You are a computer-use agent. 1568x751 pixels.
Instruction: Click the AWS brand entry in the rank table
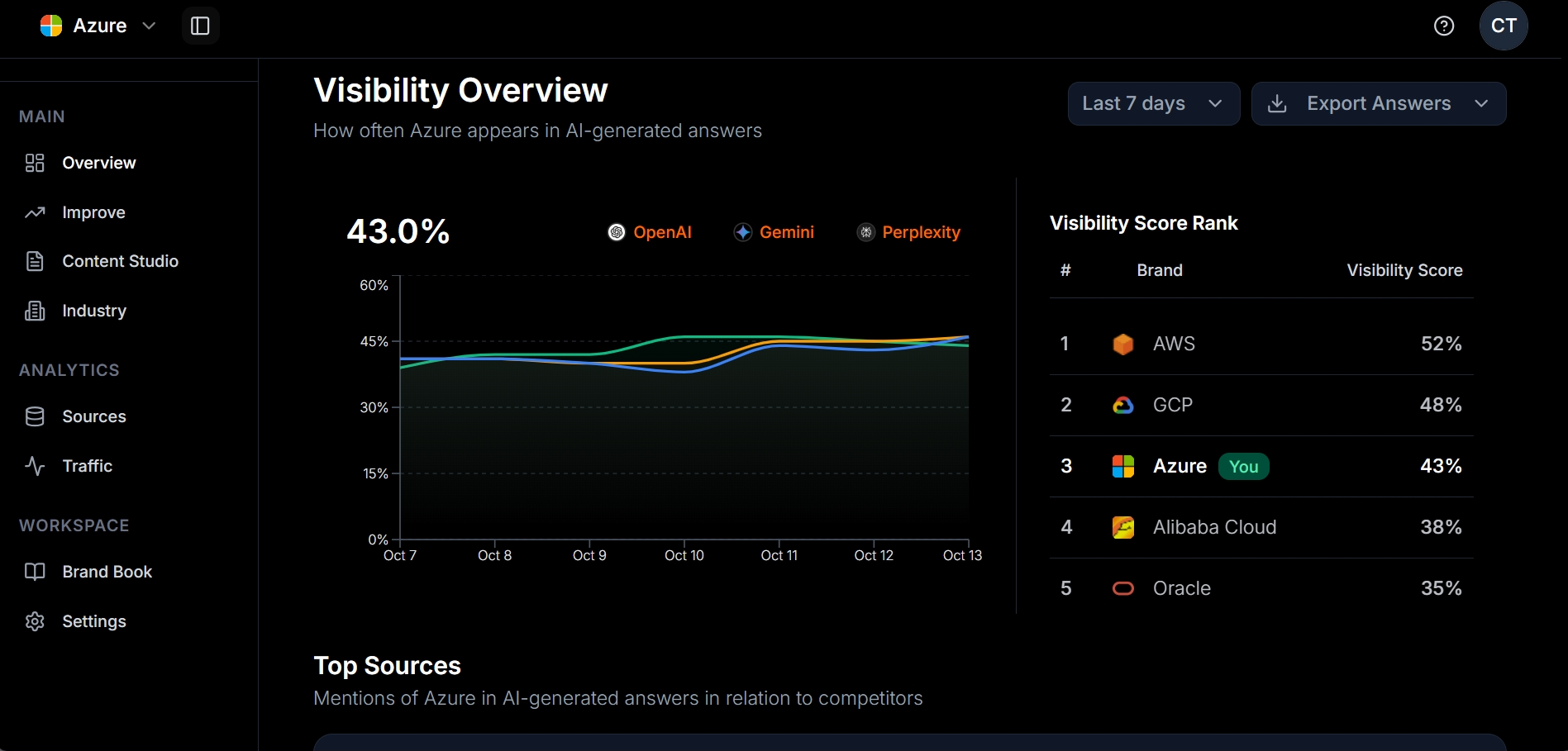point(1174,344)
